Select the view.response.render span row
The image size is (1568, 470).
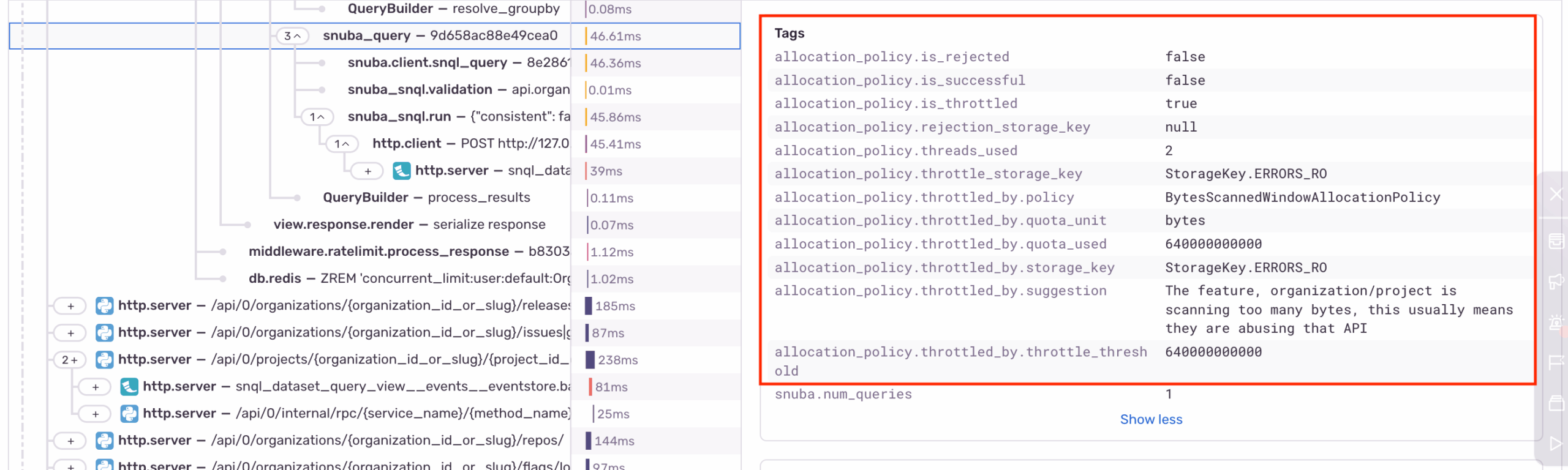click(x=409, y=225)
